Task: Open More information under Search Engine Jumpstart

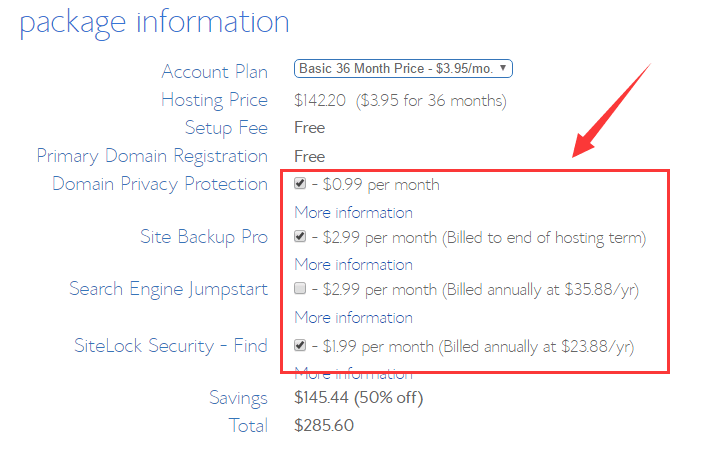Action: click(x=353, y=317)
